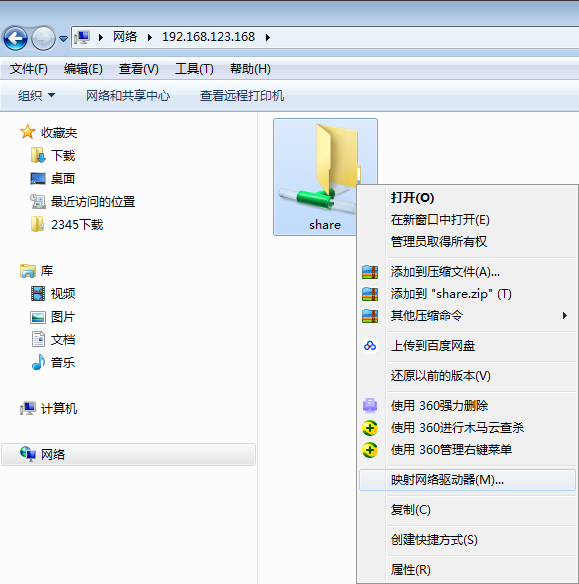Open the 帮助(H) menu

pos(250,69)
